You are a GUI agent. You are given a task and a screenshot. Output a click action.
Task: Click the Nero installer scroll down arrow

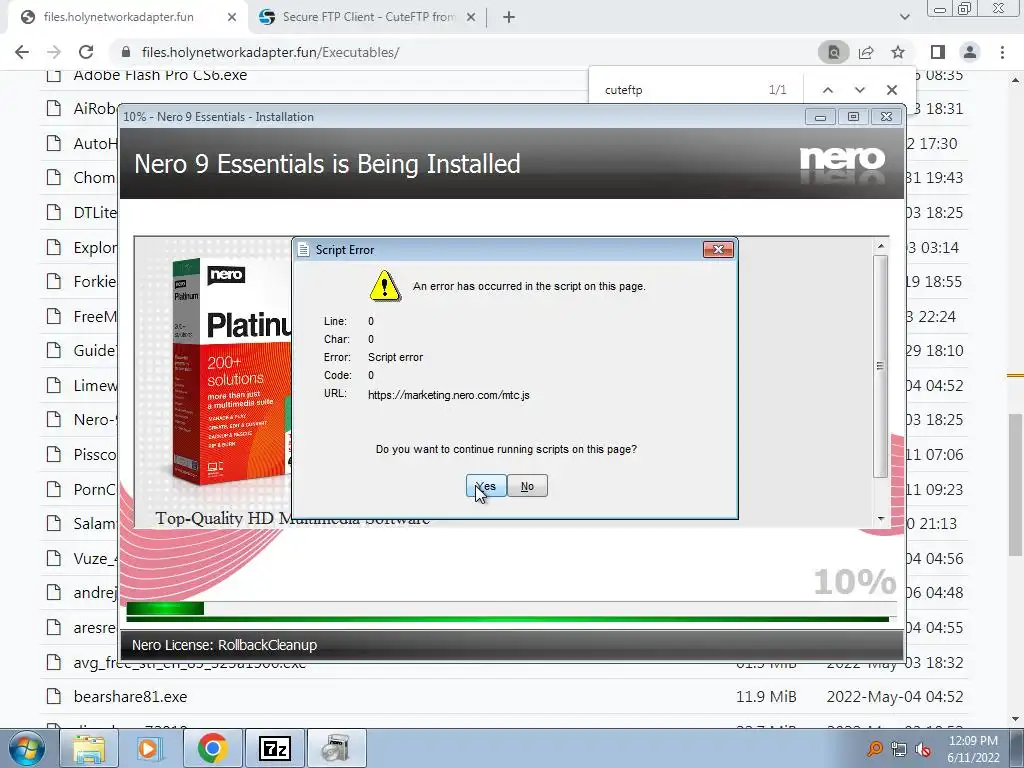pyautogui.click(x=880, y=519)
